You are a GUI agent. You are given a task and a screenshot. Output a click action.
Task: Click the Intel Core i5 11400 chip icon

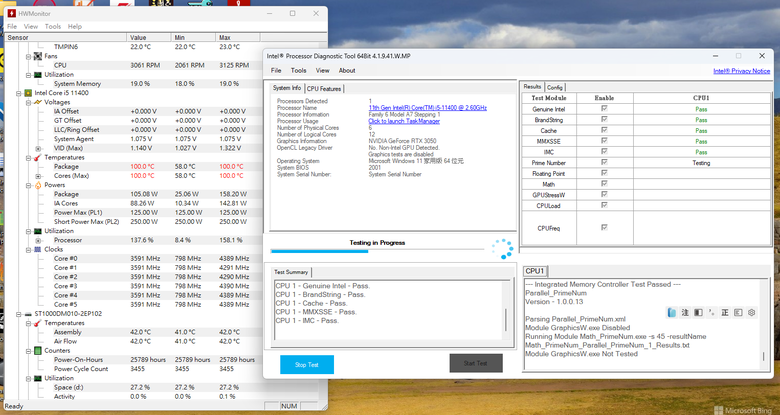pyautogui.click(x=28, y=93)
